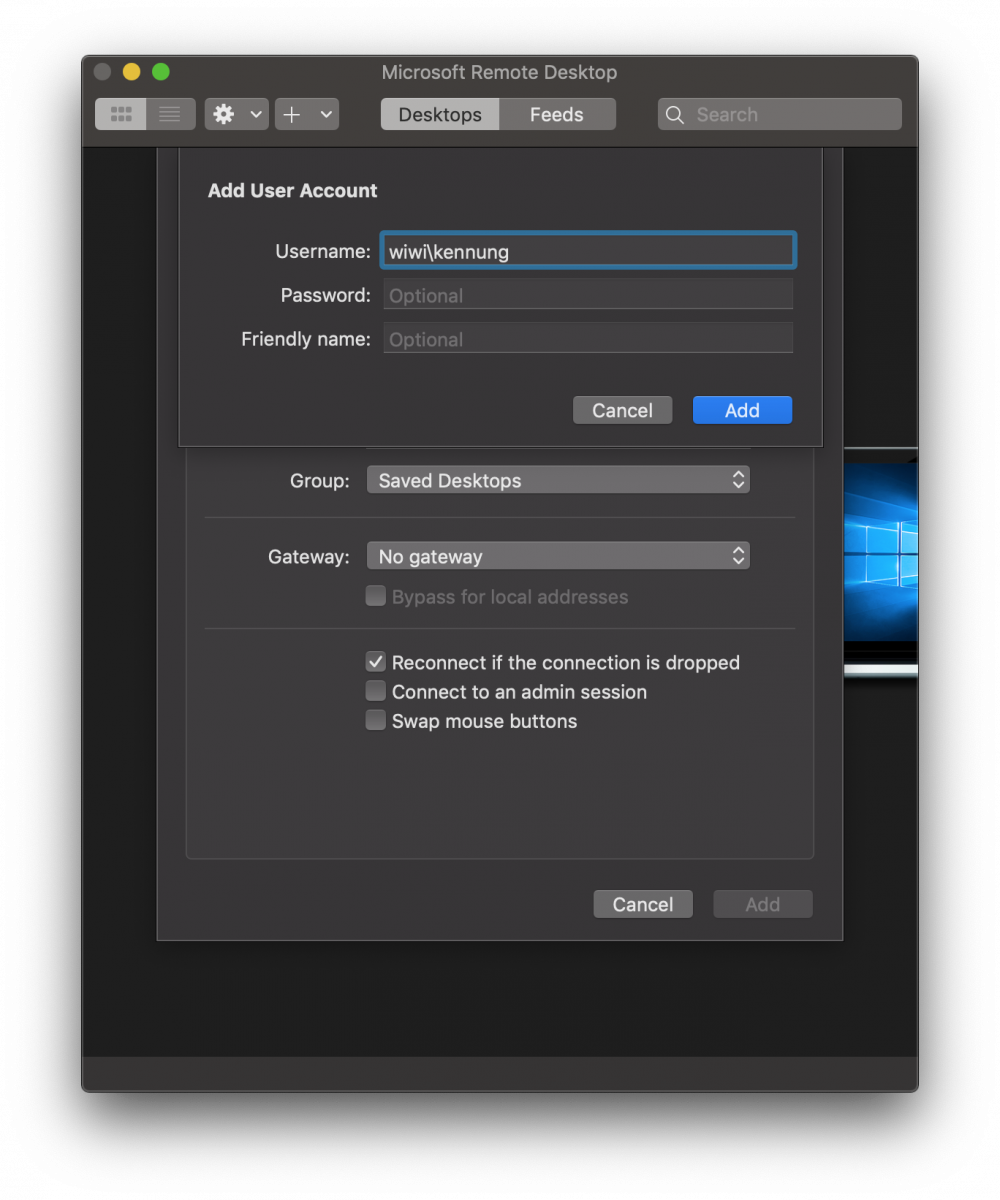1000x1200 pixels.
Task: Switch to grid view icon
Action: (x=121, y=114)
